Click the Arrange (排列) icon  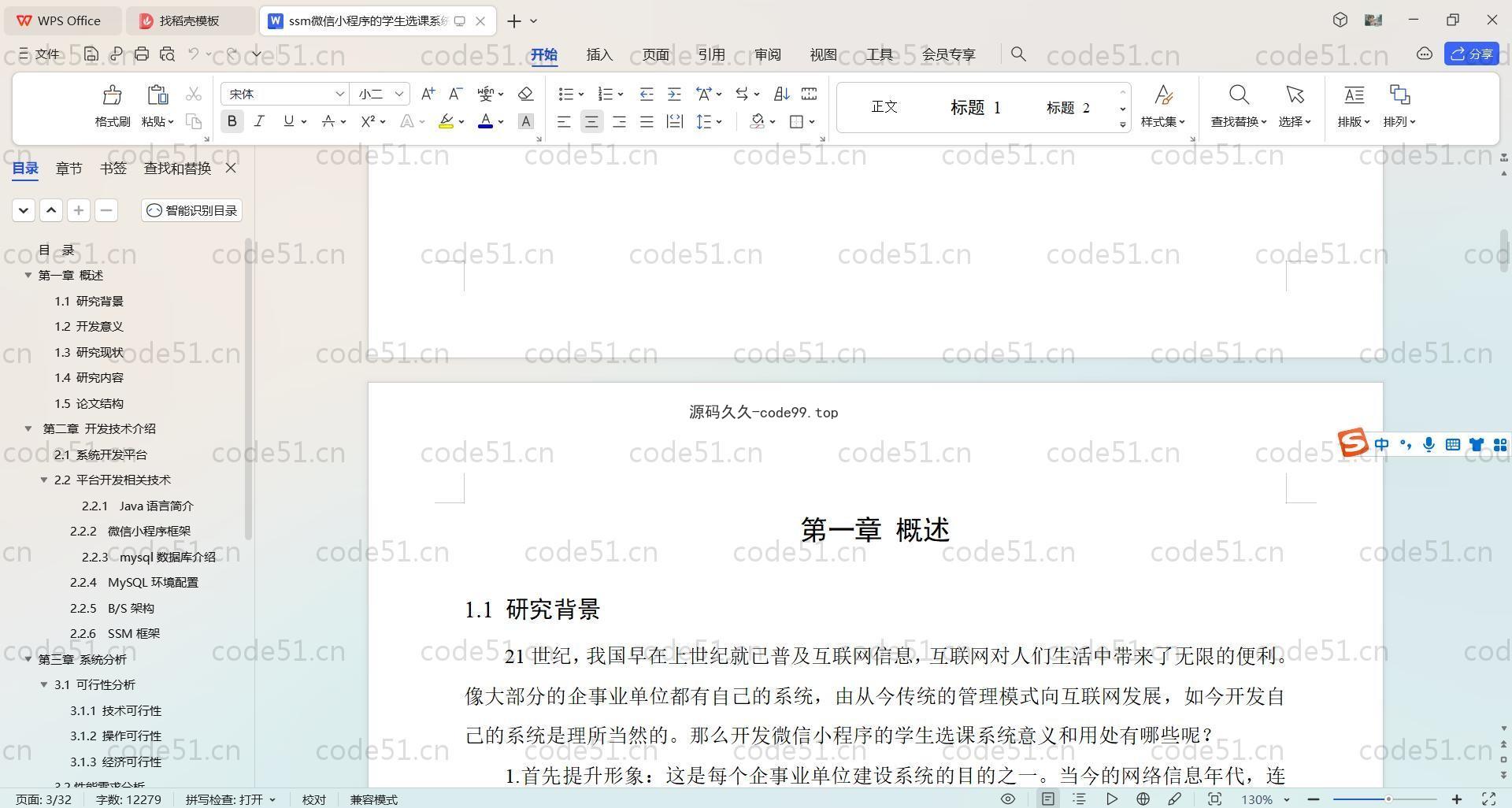pos(1399,95)
